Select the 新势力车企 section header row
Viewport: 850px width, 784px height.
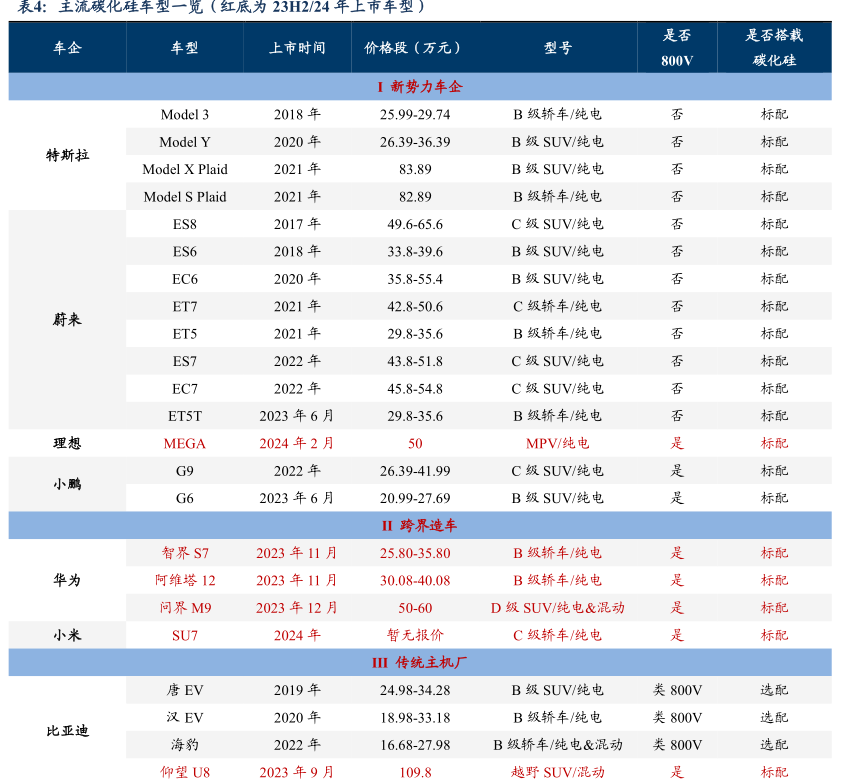(x=420, y=87)
